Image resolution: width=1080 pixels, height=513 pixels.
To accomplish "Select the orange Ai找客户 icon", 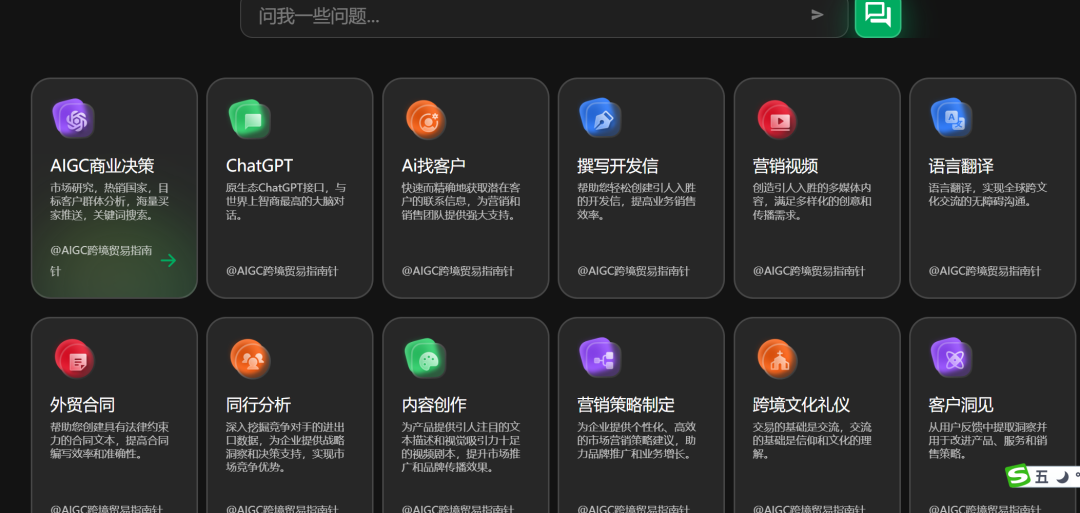I will (424, 119).
